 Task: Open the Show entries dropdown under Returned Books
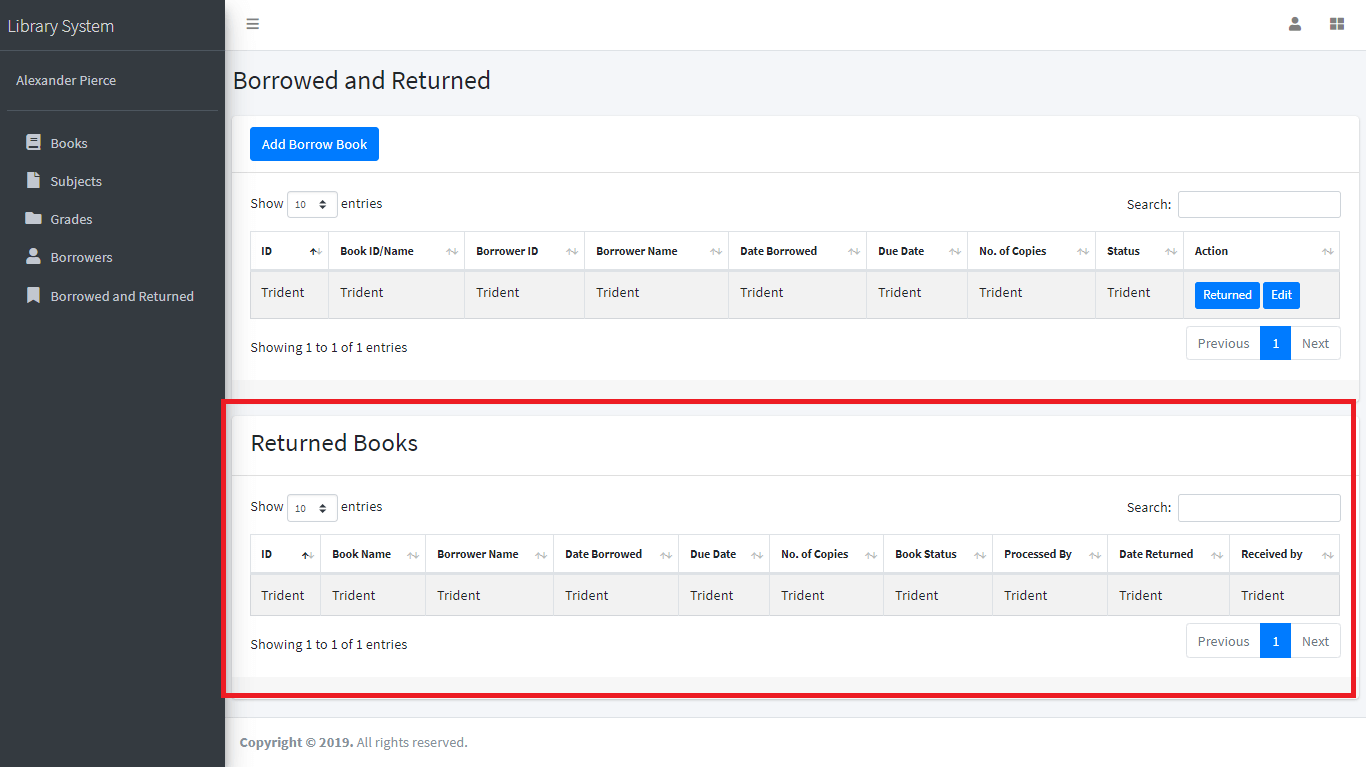tap(312, 507)
